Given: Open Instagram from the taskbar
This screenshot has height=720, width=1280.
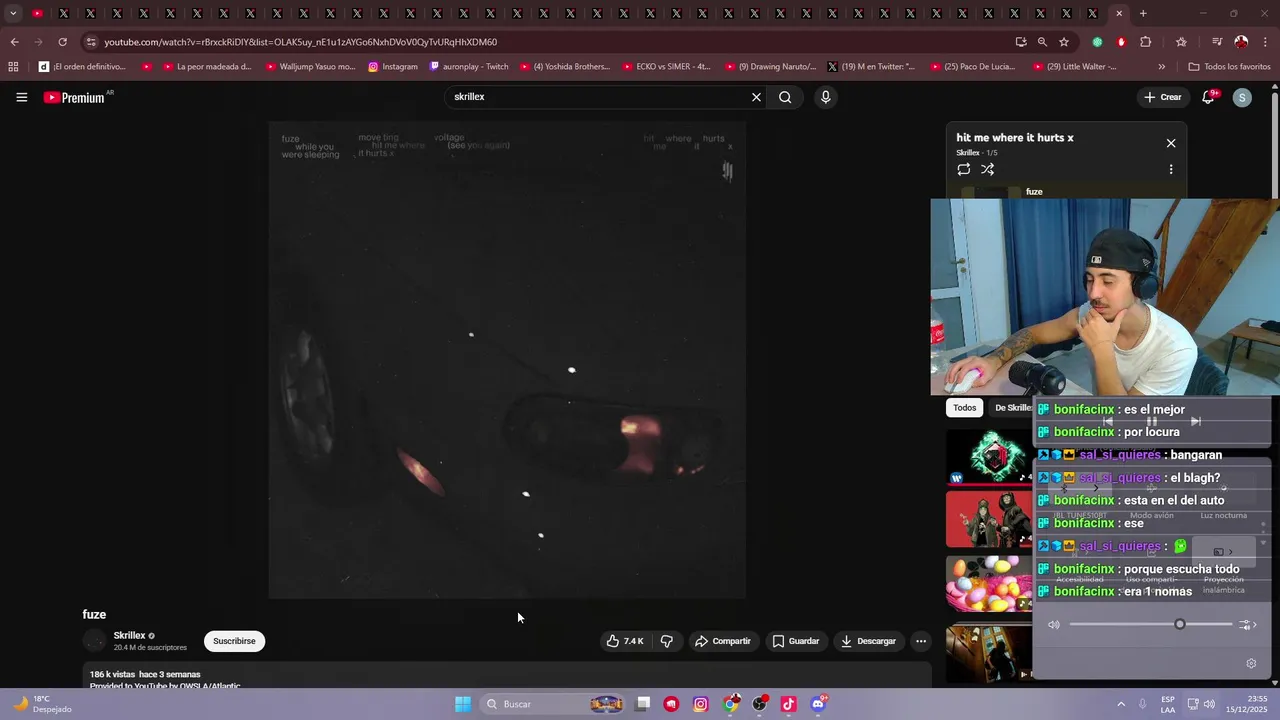Looking at the screenshot, I should pyautogui.click(x=700, y=704).
